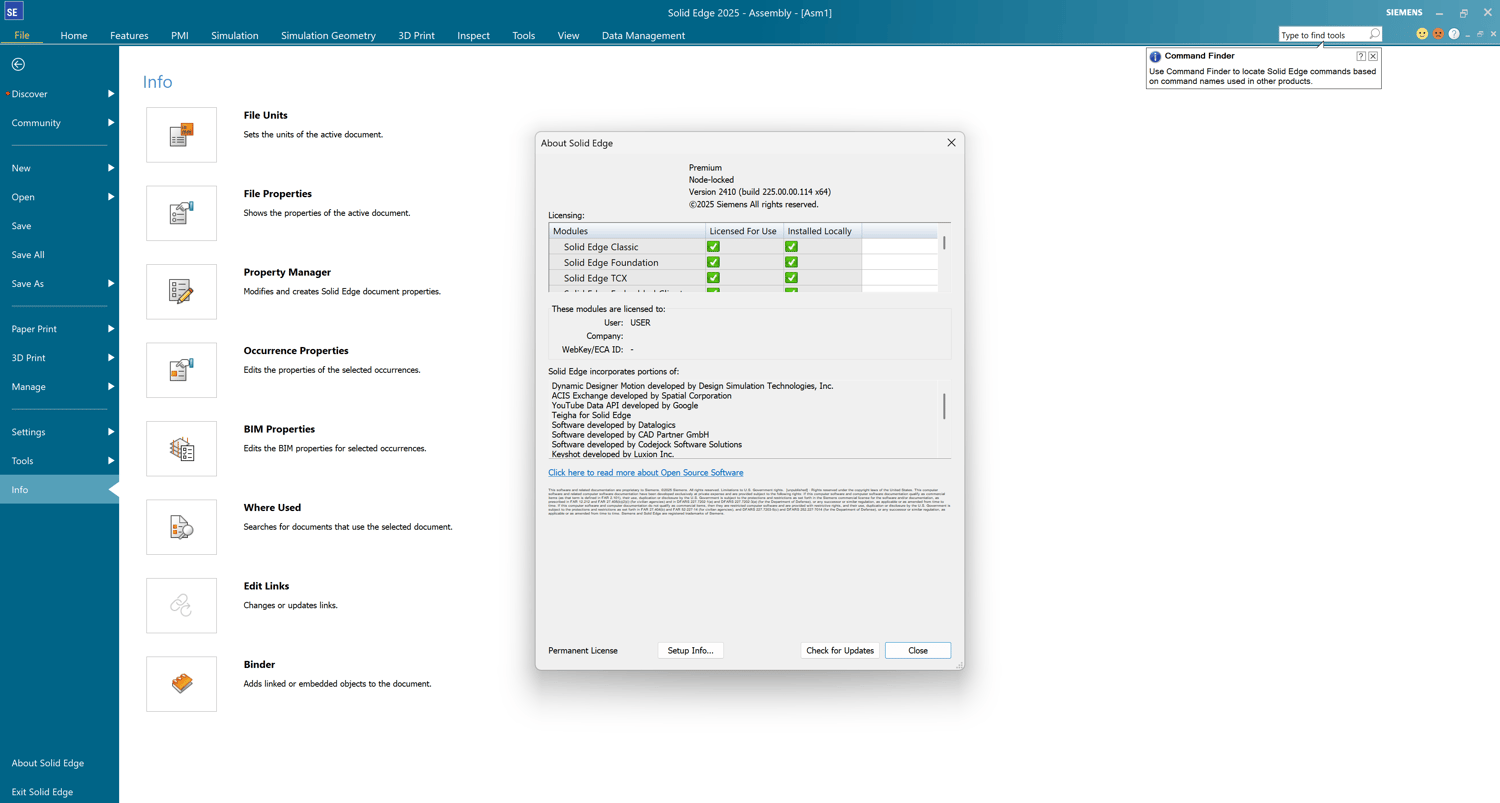Viewport: 1500px width, 803px height.
Task: Click the back arrow in the File menu
Action: (18, 64)
